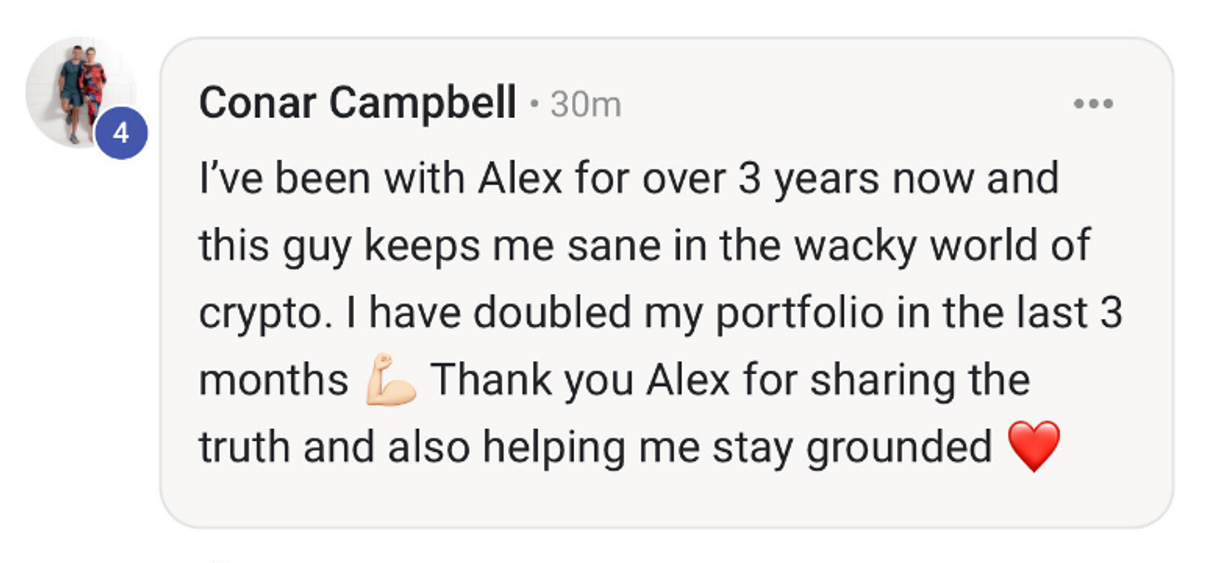Click the blue badge showing 4

[121, 133]
